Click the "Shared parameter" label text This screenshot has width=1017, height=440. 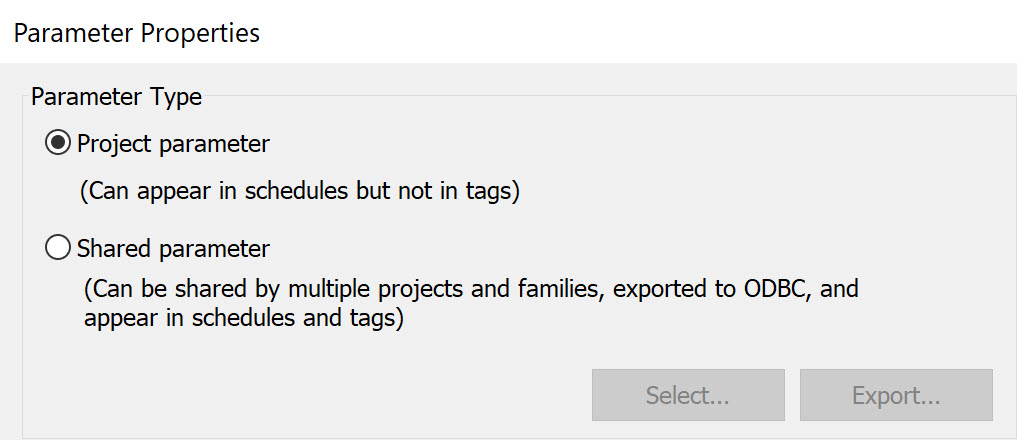tap(173, 248)
